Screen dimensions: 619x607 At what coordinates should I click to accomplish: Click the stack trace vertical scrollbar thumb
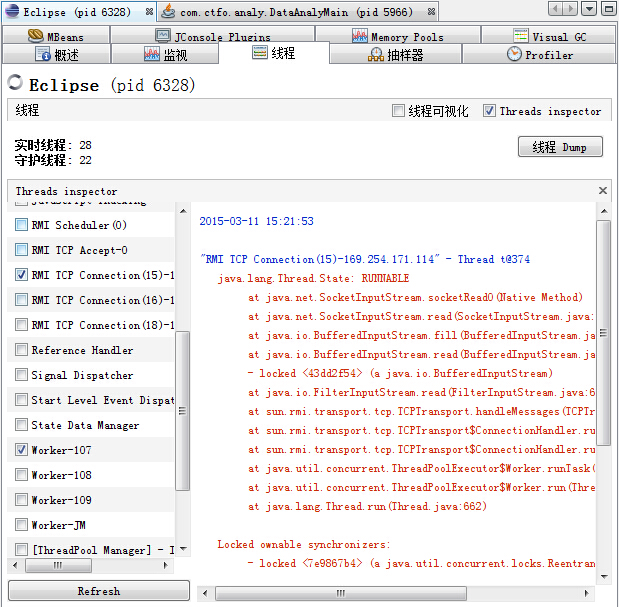point(604,333)
